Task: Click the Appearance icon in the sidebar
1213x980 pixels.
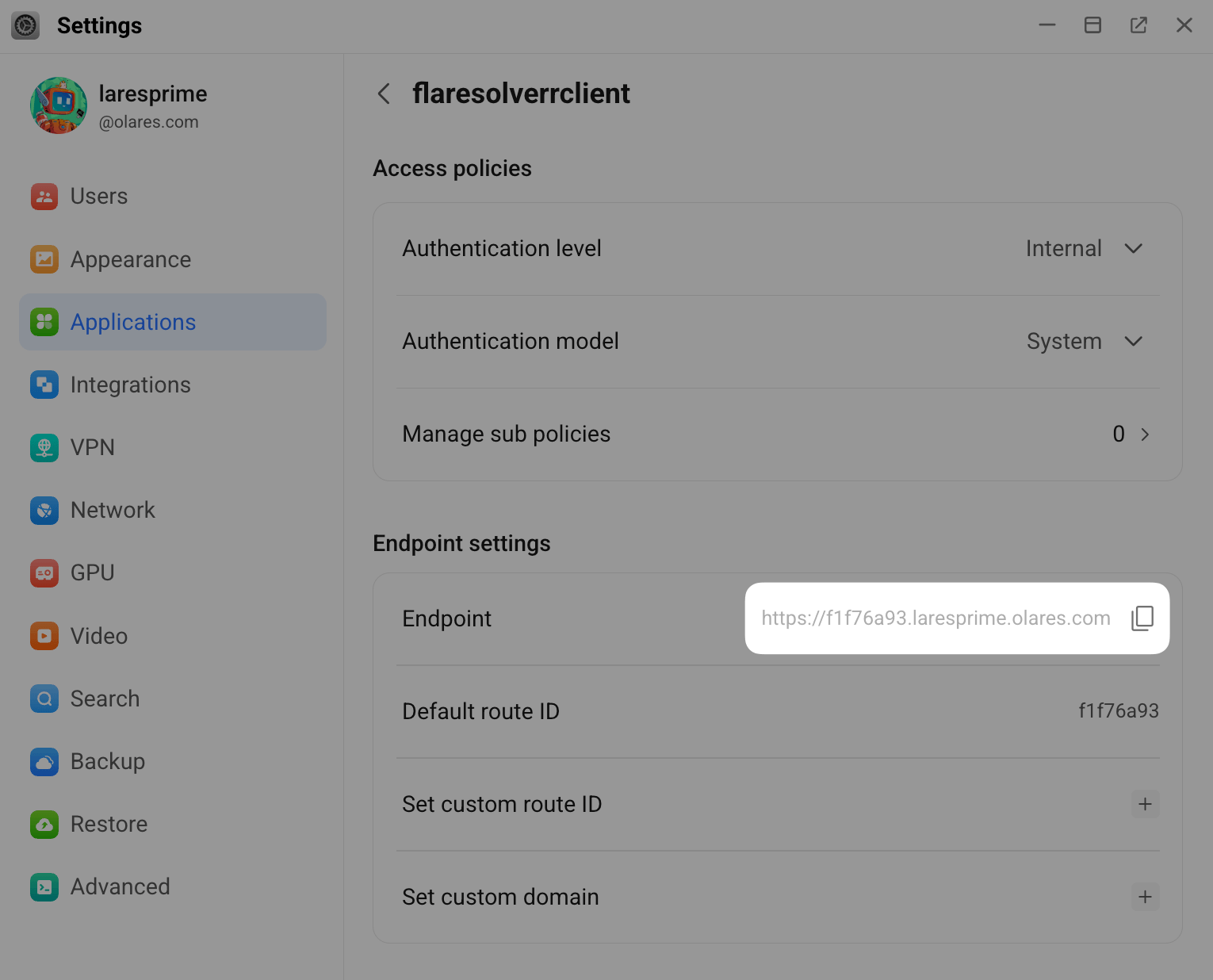Action: (44, 259)
